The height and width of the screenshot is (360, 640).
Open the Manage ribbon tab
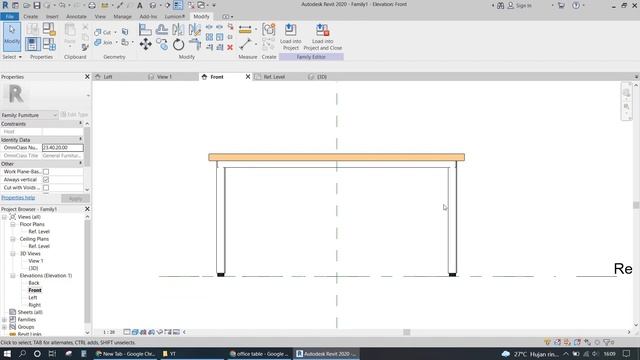(122, 17)
